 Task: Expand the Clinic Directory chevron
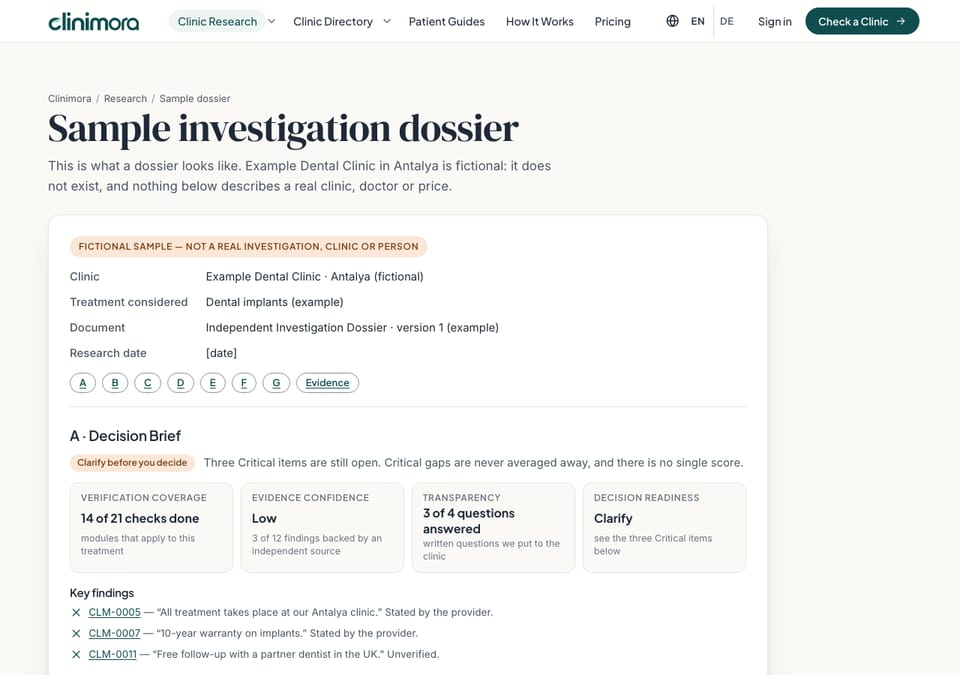pos(387,21)
